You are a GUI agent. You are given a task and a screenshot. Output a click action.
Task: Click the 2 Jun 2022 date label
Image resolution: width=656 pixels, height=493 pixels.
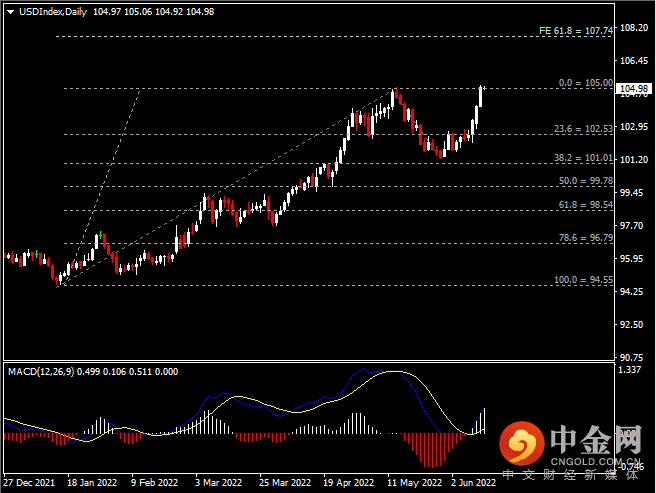(474, 483)
